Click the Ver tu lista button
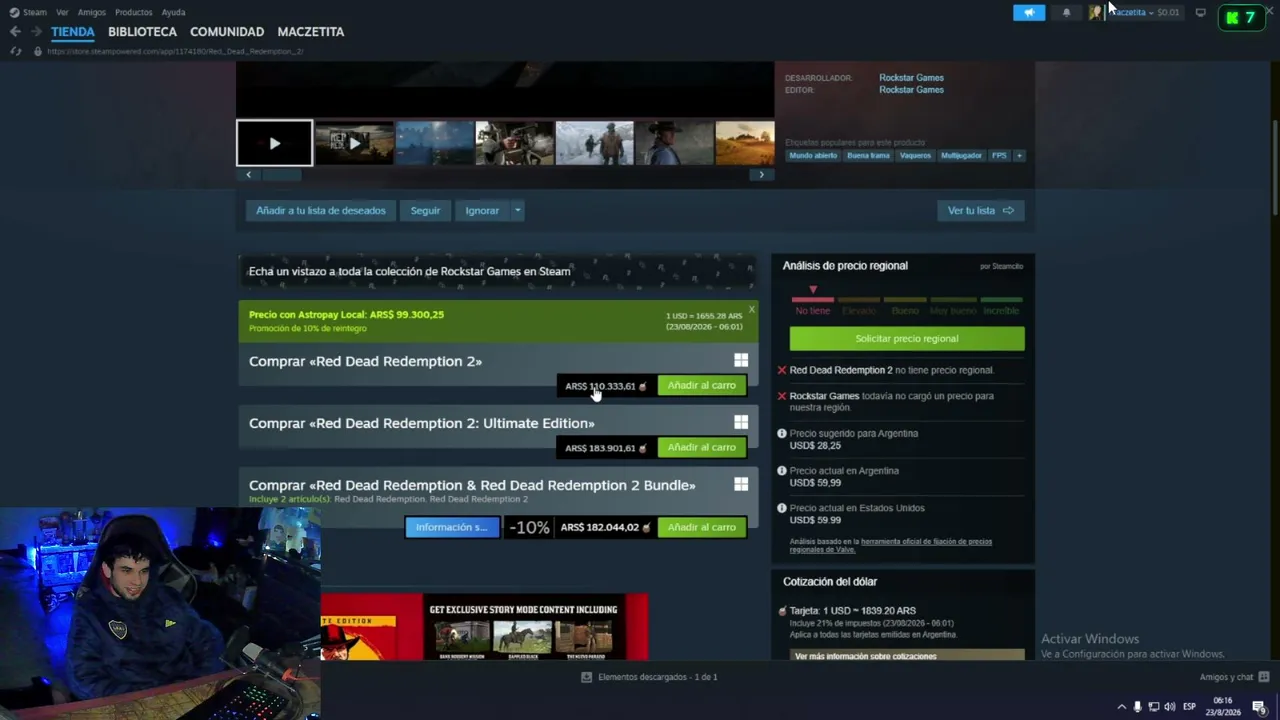This screenshot has height=720, width=1280. [980, 211]
